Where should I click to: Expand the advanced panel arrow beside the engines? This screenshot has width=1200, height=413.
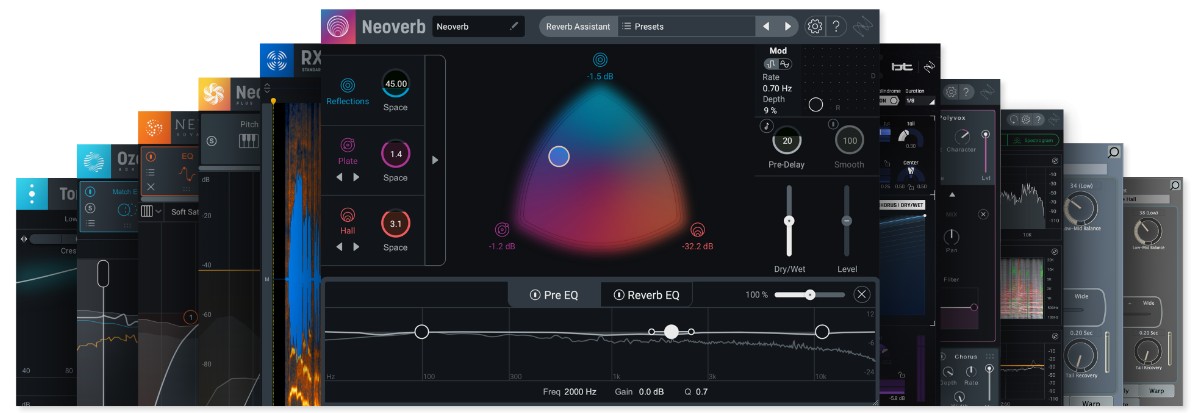[435, 159]
